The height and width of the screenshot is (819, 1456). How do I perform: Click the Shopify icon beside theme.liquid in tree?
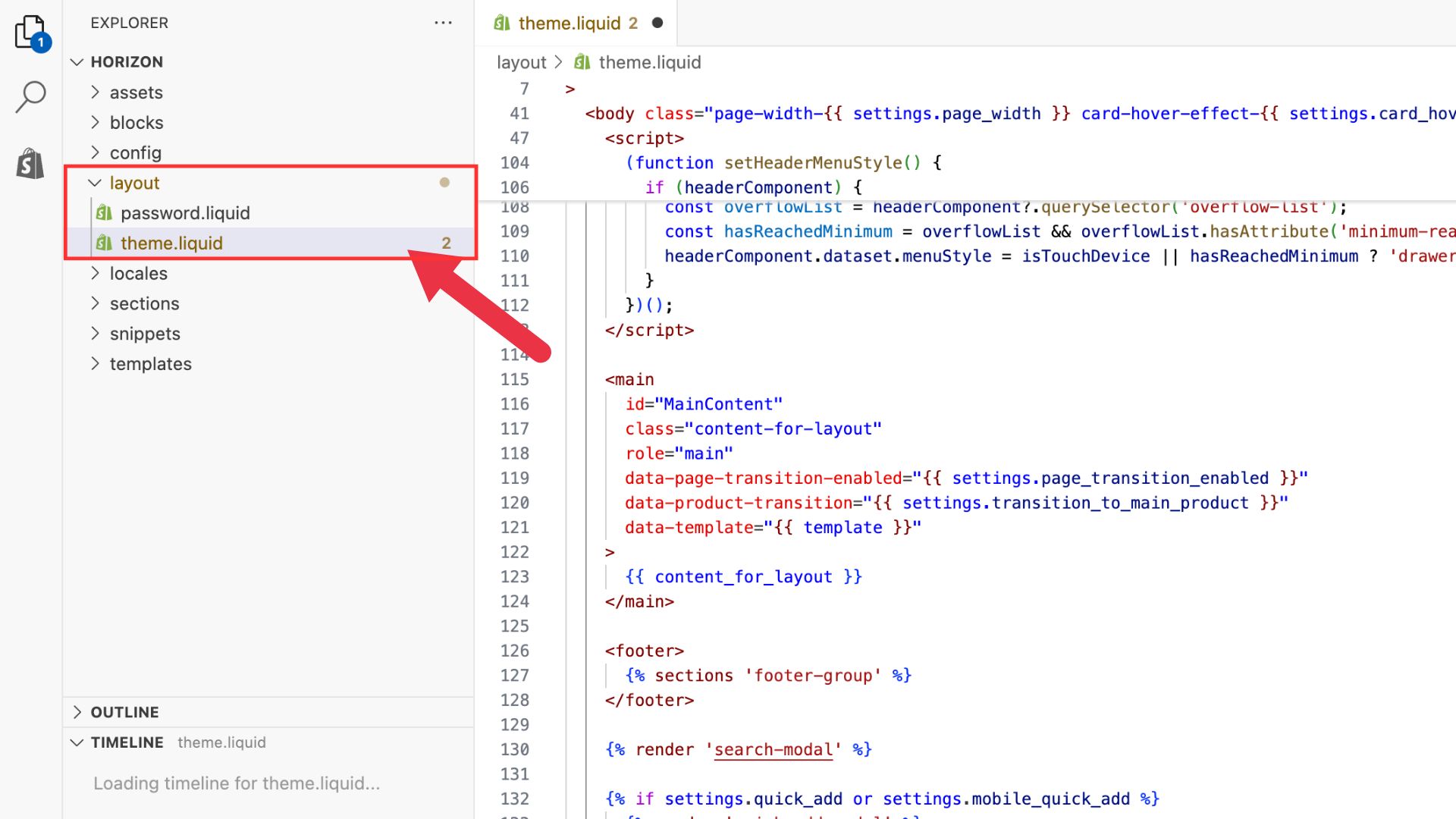[104, 243]
